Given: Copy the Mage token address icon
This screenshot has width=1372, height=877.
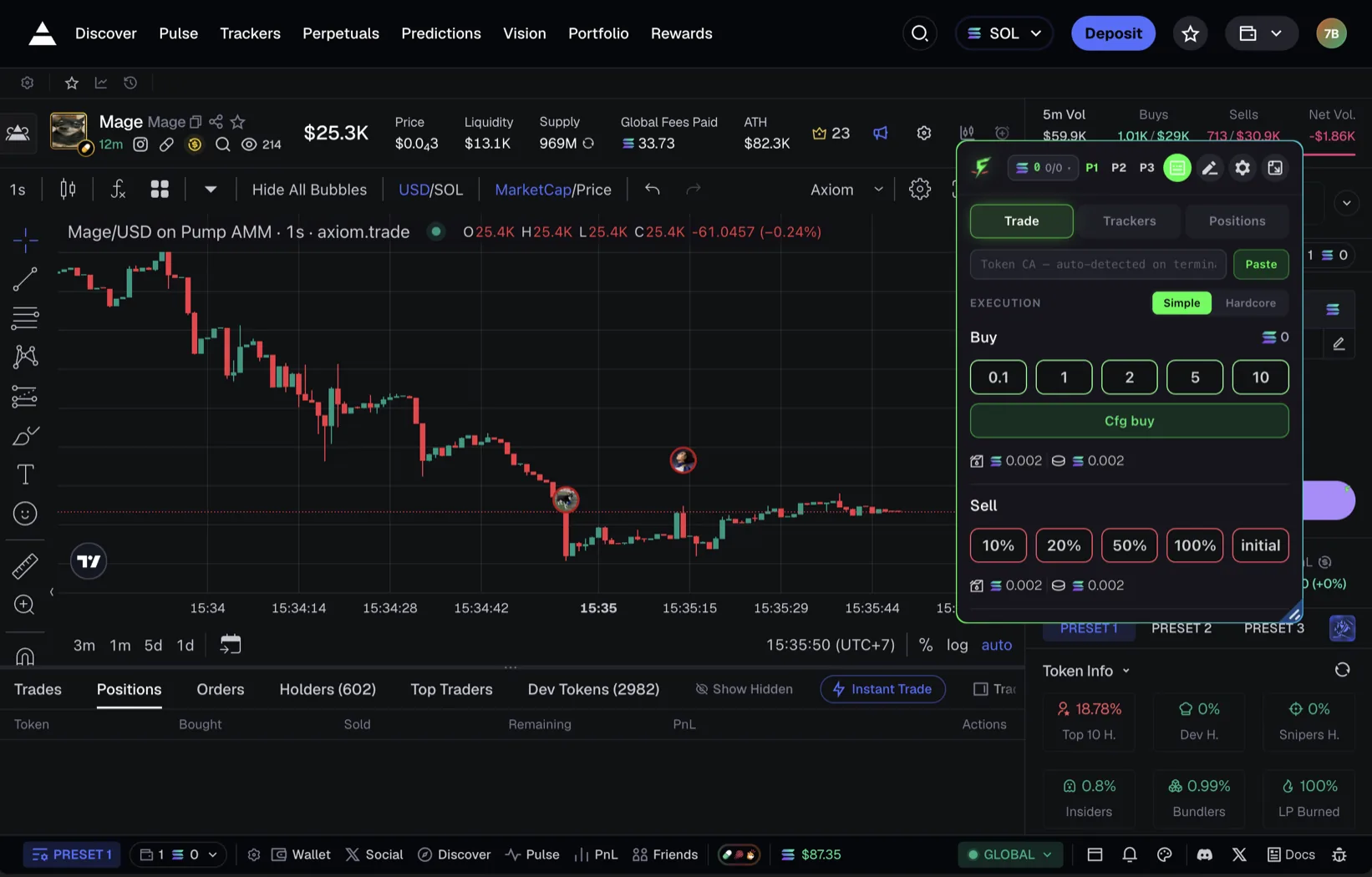Looking at the screenshot, I should 196,122.
